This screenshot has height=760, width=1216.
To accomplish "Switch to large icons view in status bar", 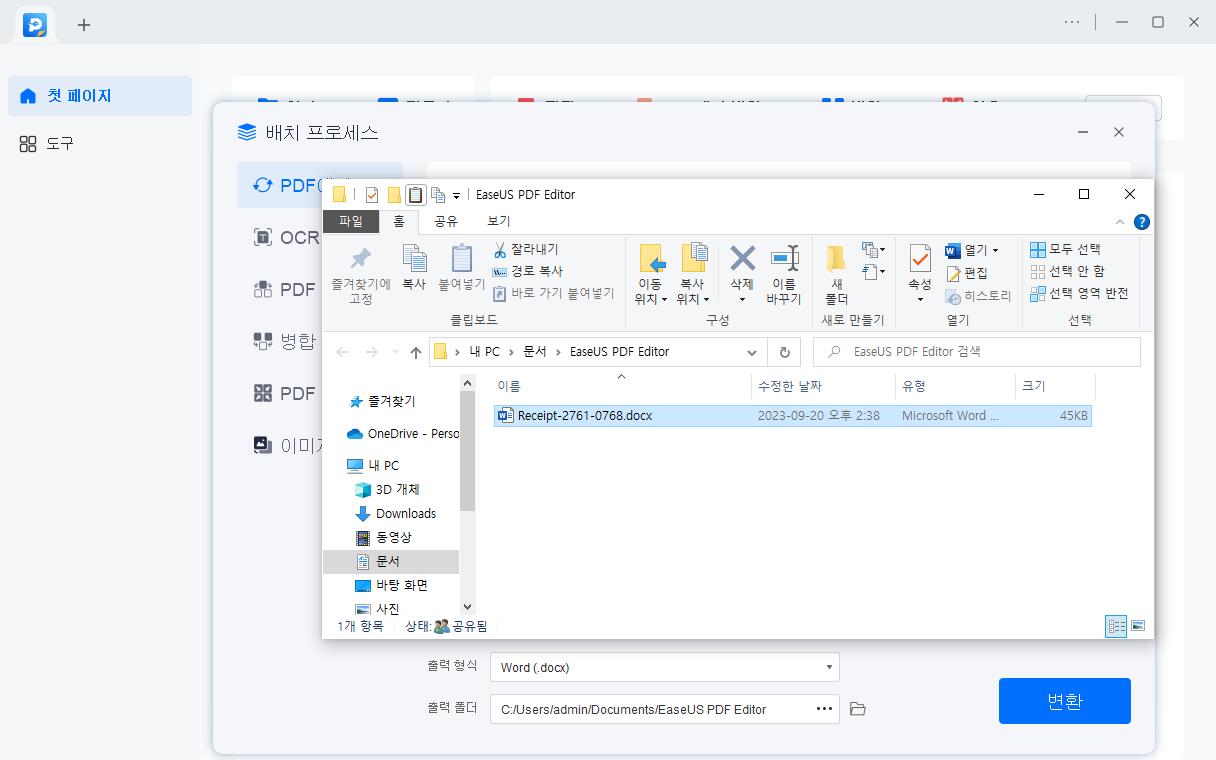I will 1138,626.
